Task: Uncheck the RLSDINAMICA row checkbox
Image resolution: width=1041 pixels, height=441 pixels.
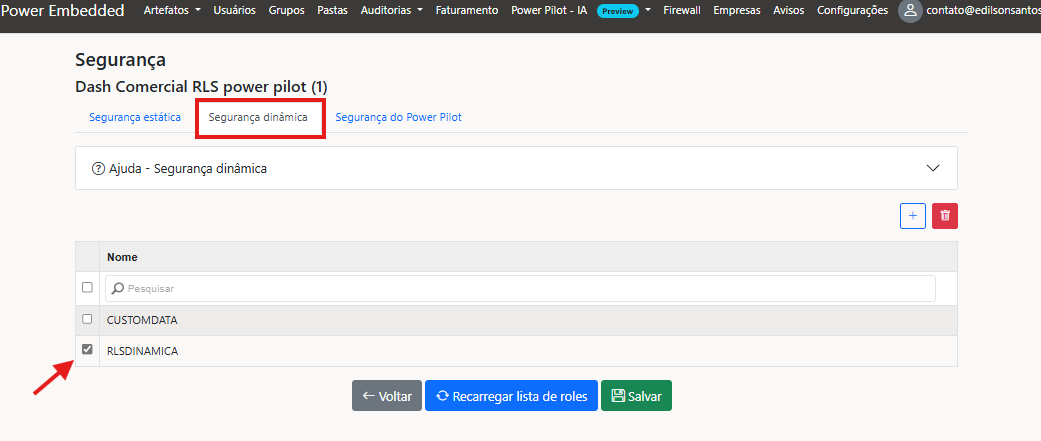Action: [x=87, y=350]
